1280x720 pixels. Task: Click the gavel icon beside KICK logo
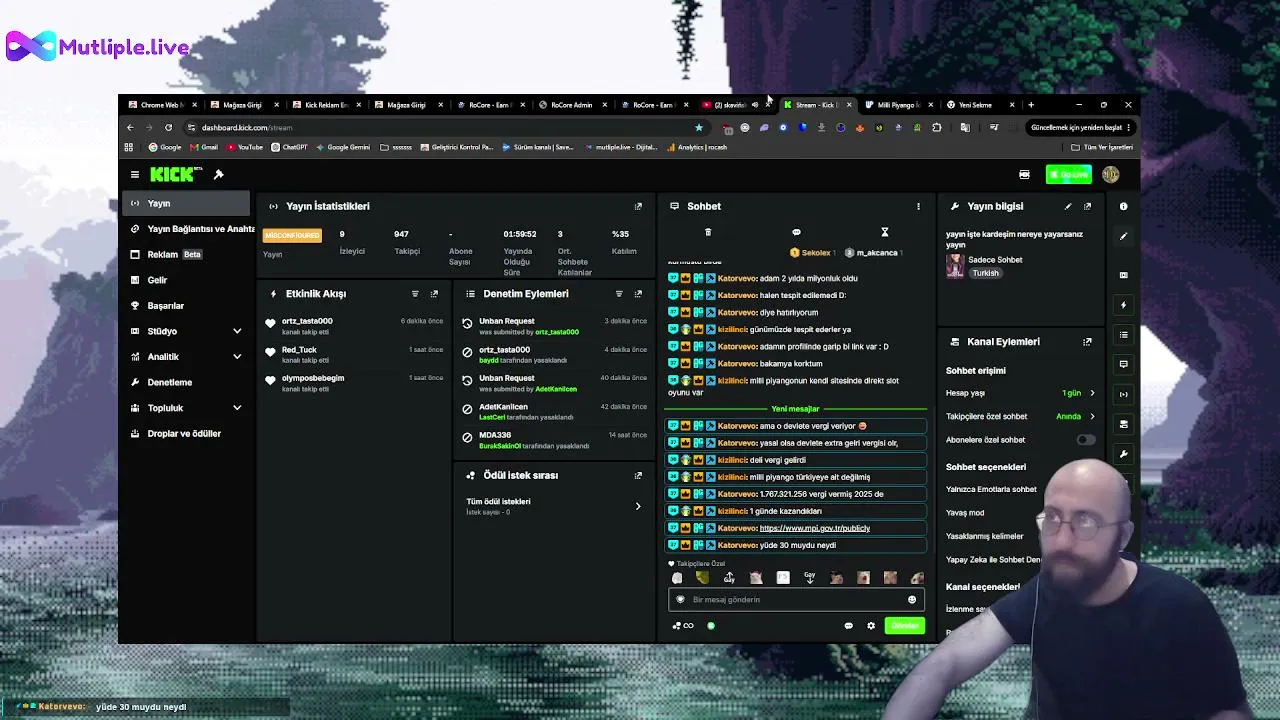(x=218, y=175)
